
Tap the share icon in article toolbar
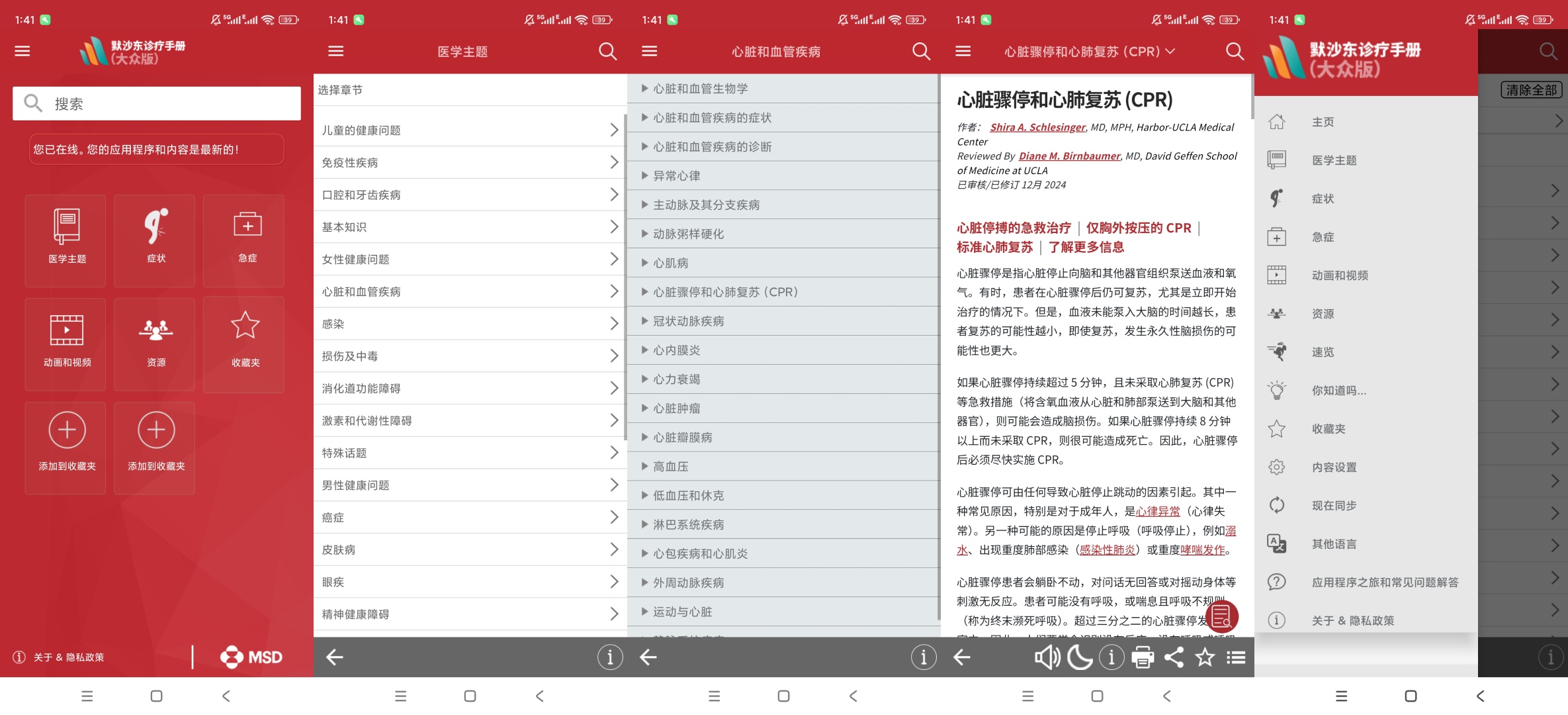1174,657
